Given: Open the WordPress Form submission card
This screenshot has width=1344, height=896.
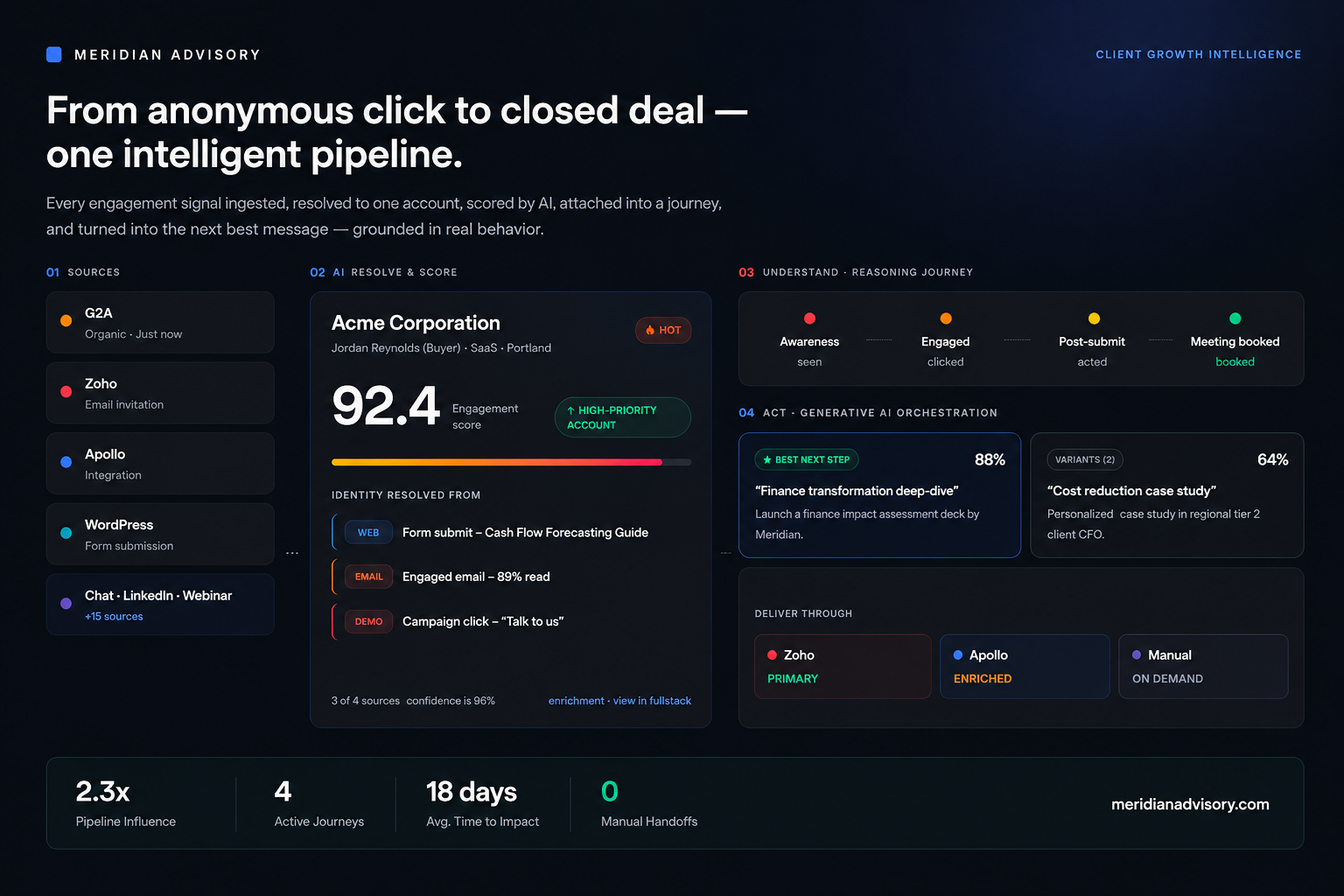Looking at the screenshot, I should [160, 534].
